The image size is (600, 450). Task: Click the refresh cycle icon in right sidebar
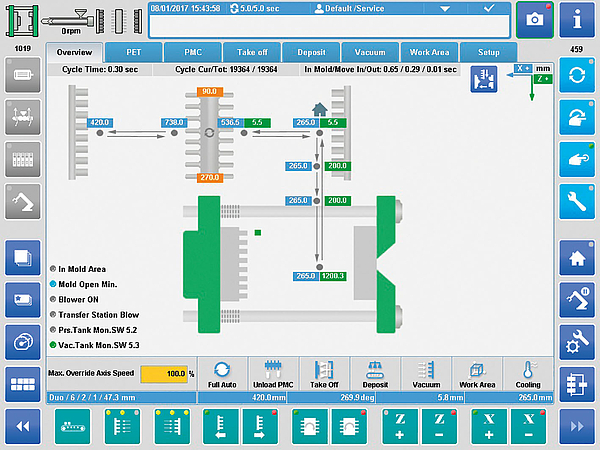pos(578,75)
